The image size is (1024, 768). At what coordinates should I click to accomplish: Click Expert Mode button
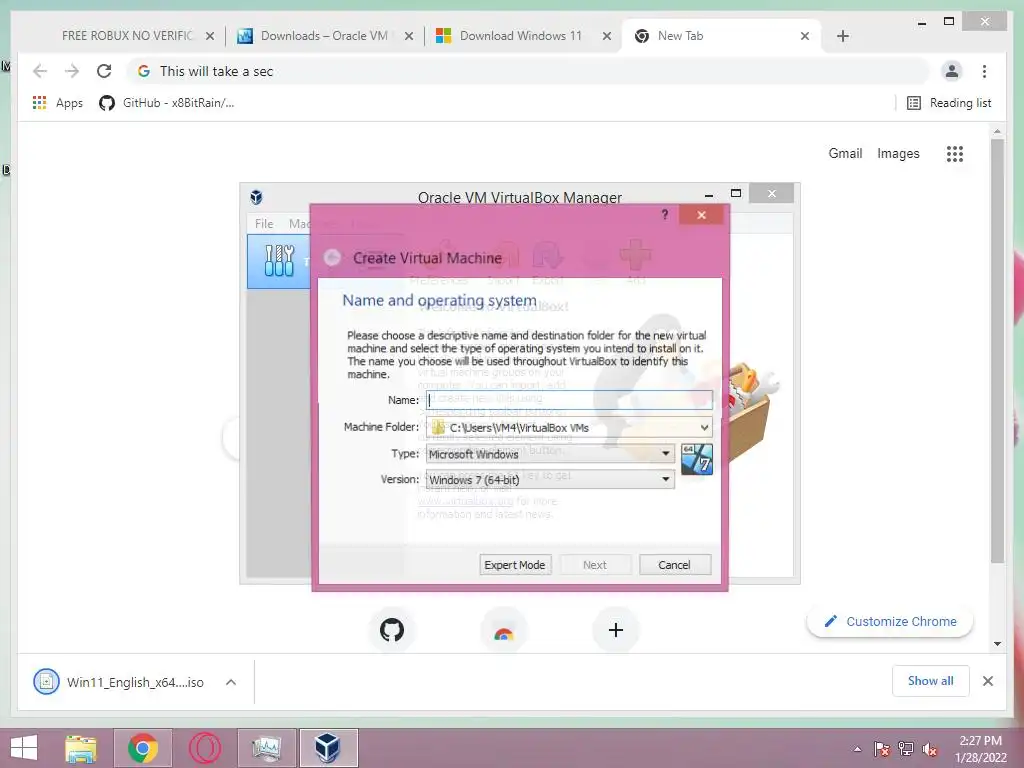point(515,564)
